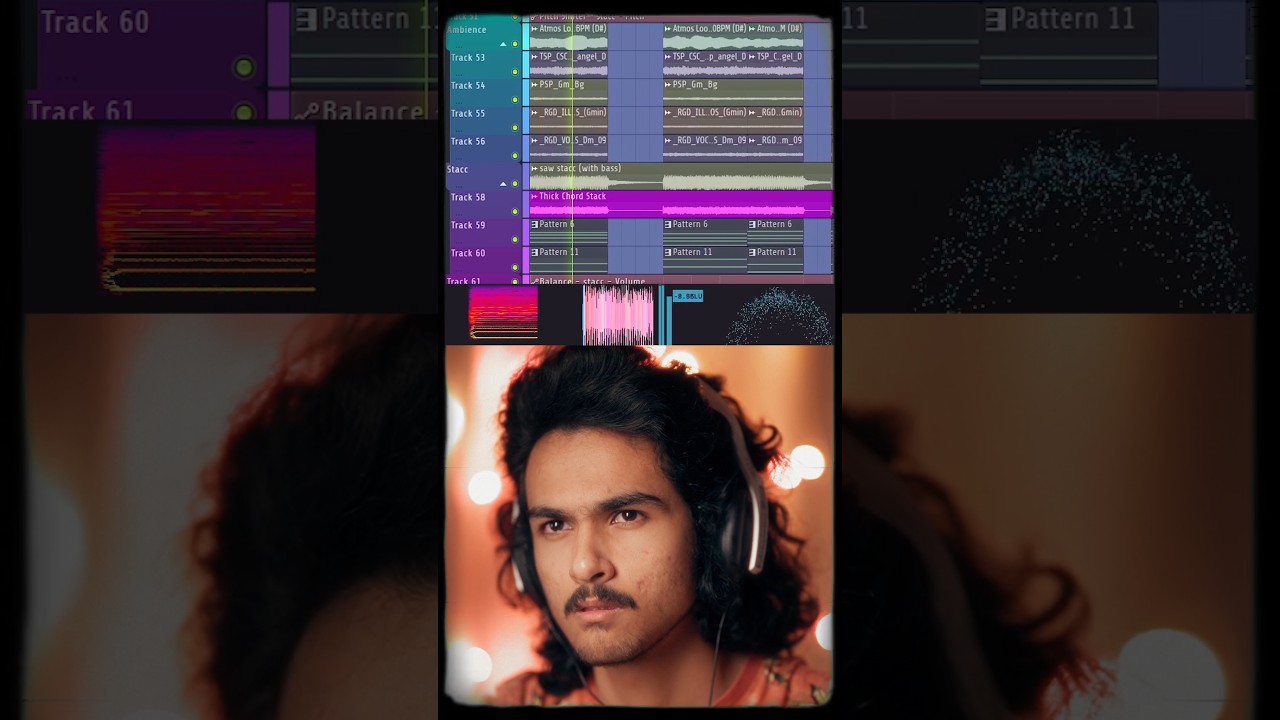Select the third TSP_C..gel_D audio clip
Image resolution: width=1280 pixels, height=720 pixels.
click(x=775, y=64)
